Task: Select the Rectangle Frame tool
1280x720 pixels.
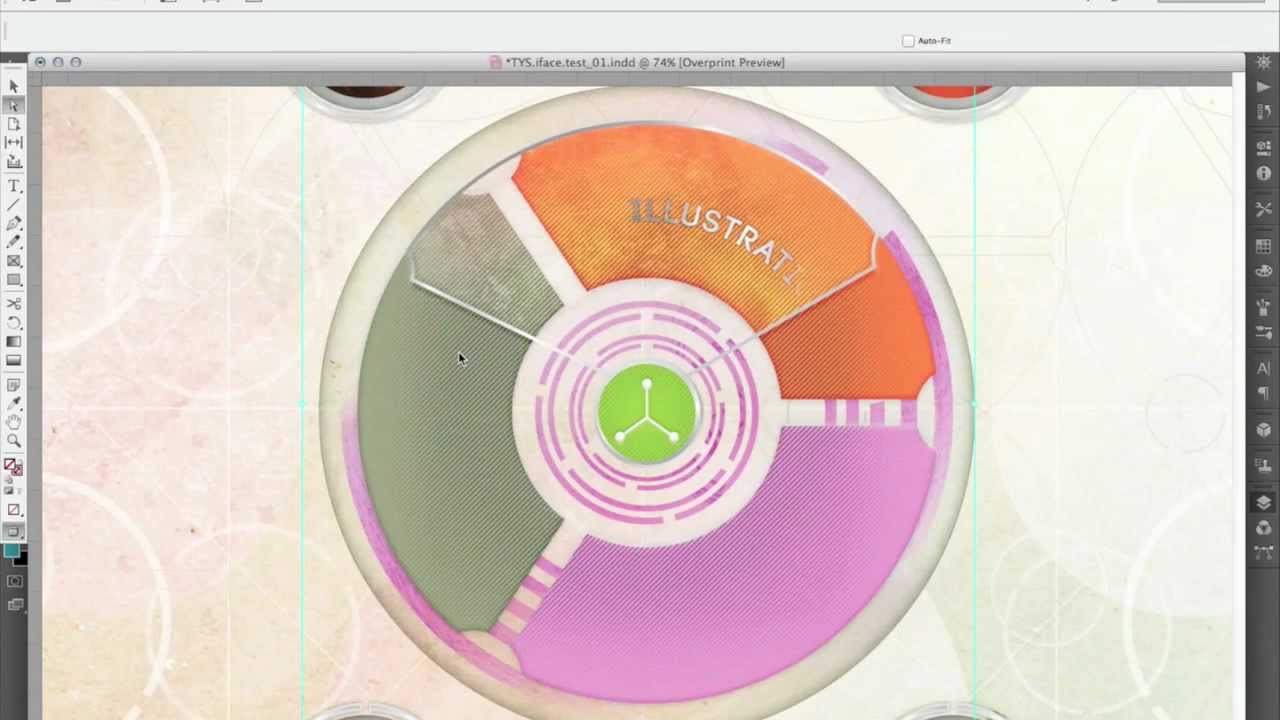Action: point(14,261)
